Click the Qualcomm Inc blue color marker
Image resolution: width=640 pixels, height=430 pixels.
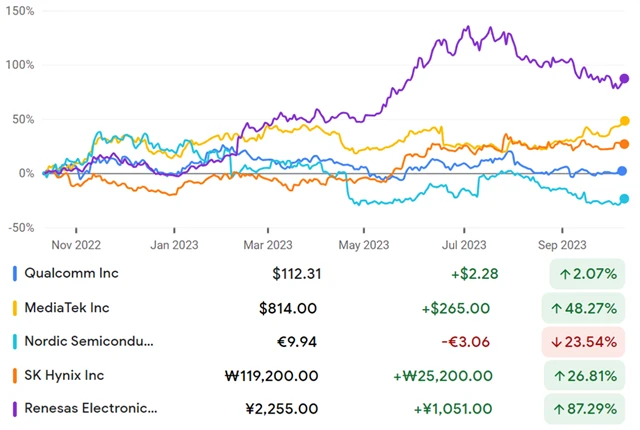pyautogui.click(x=14, y=272)
